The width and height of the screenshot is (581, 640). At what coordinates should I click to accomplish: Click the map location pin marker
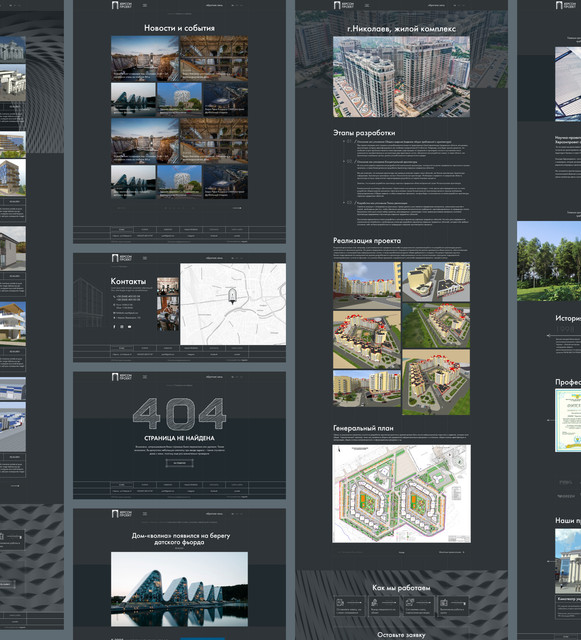232,296
